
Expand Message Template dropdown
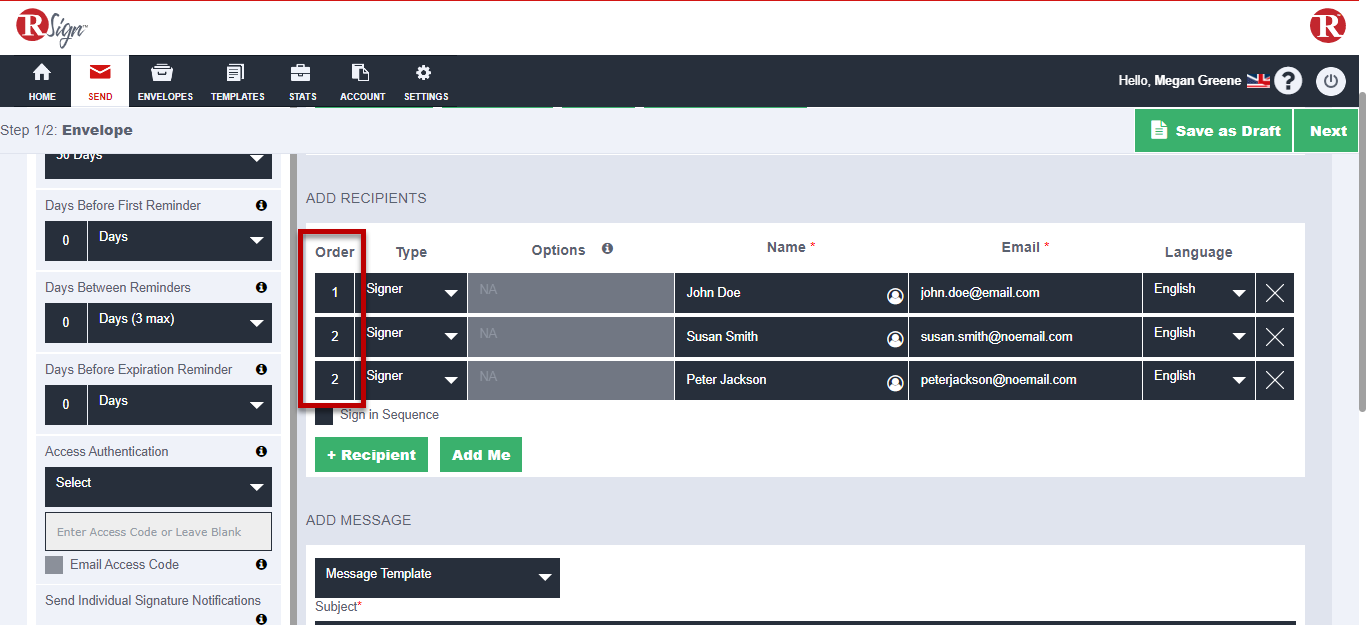437,577
